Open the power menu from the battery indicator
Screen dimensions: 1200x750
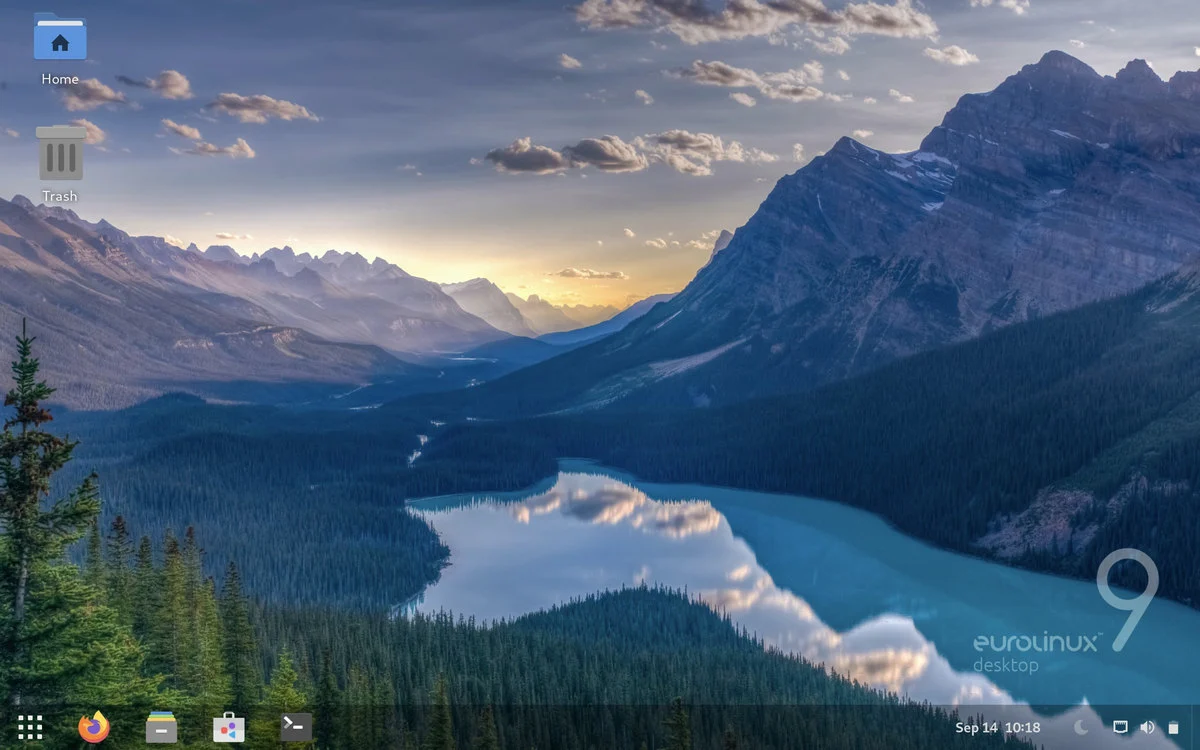point(1175,727)
